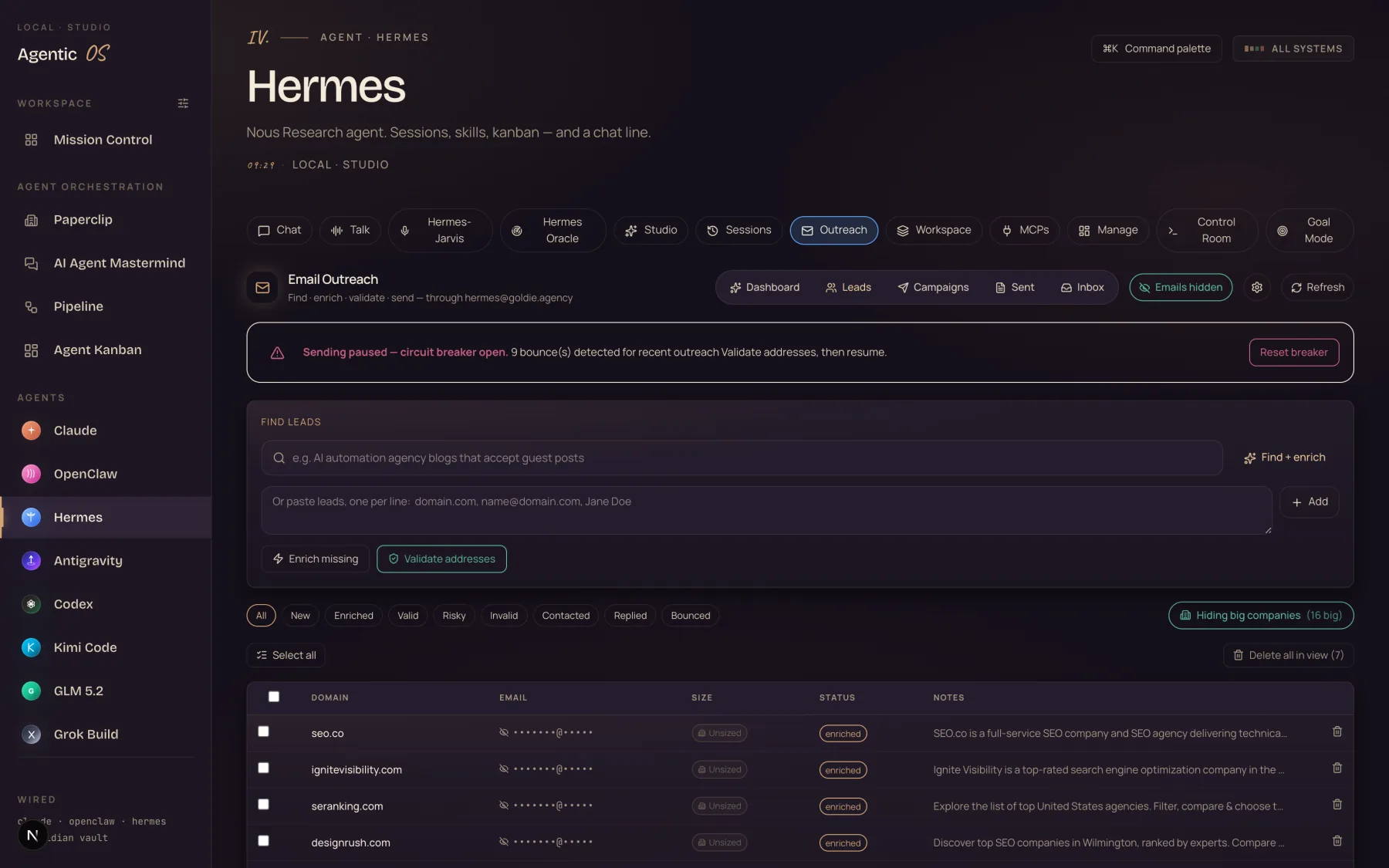Reset the circuit breaker

pyautogui.click(x=1294, y=353)
